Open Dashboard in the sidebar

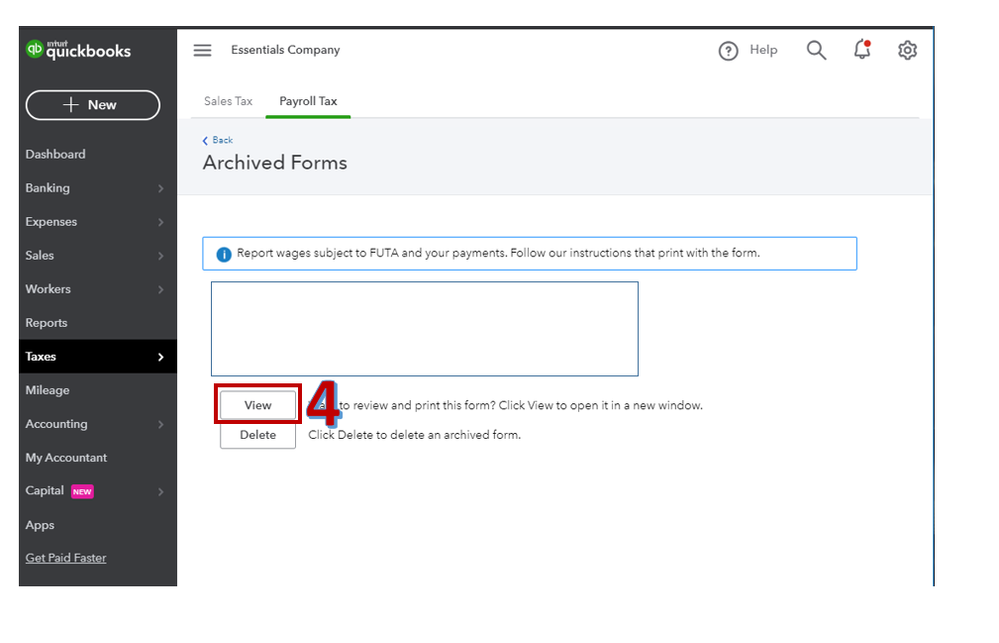(55, 154)
